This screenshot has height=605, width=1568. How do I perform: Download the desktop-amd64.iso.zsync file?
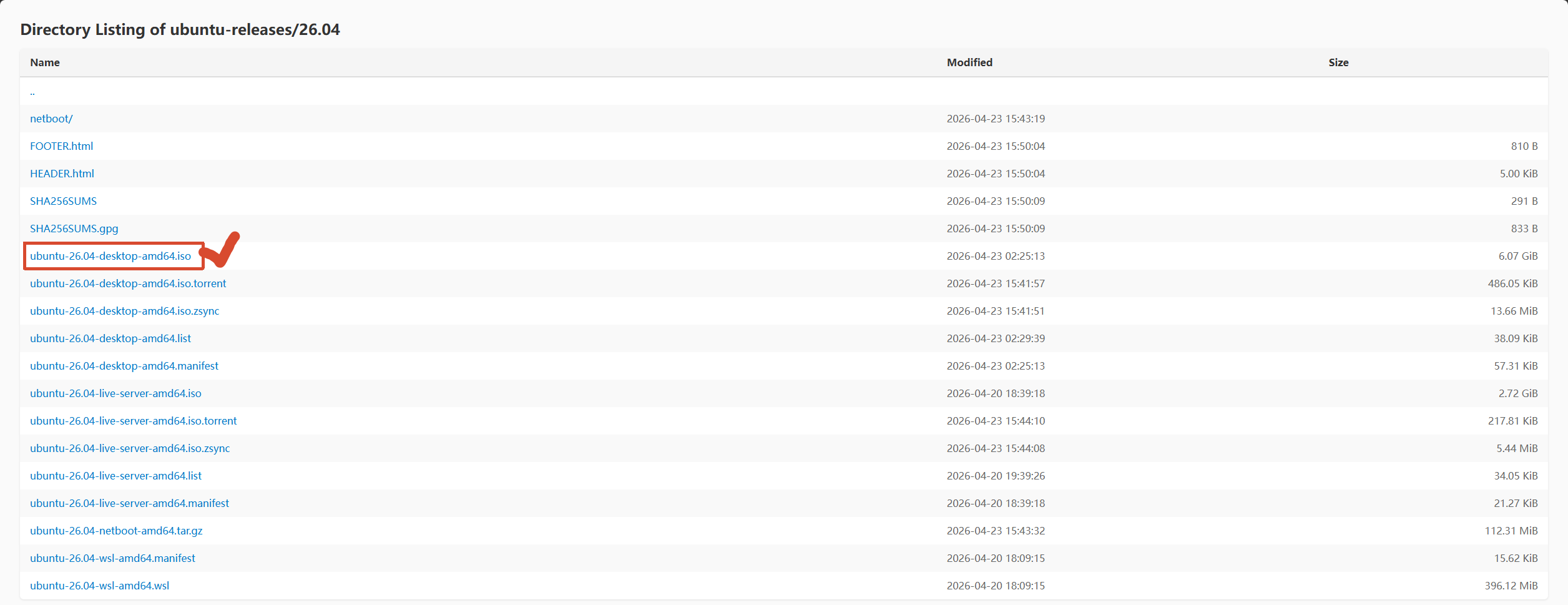click(x=124, y=311)
